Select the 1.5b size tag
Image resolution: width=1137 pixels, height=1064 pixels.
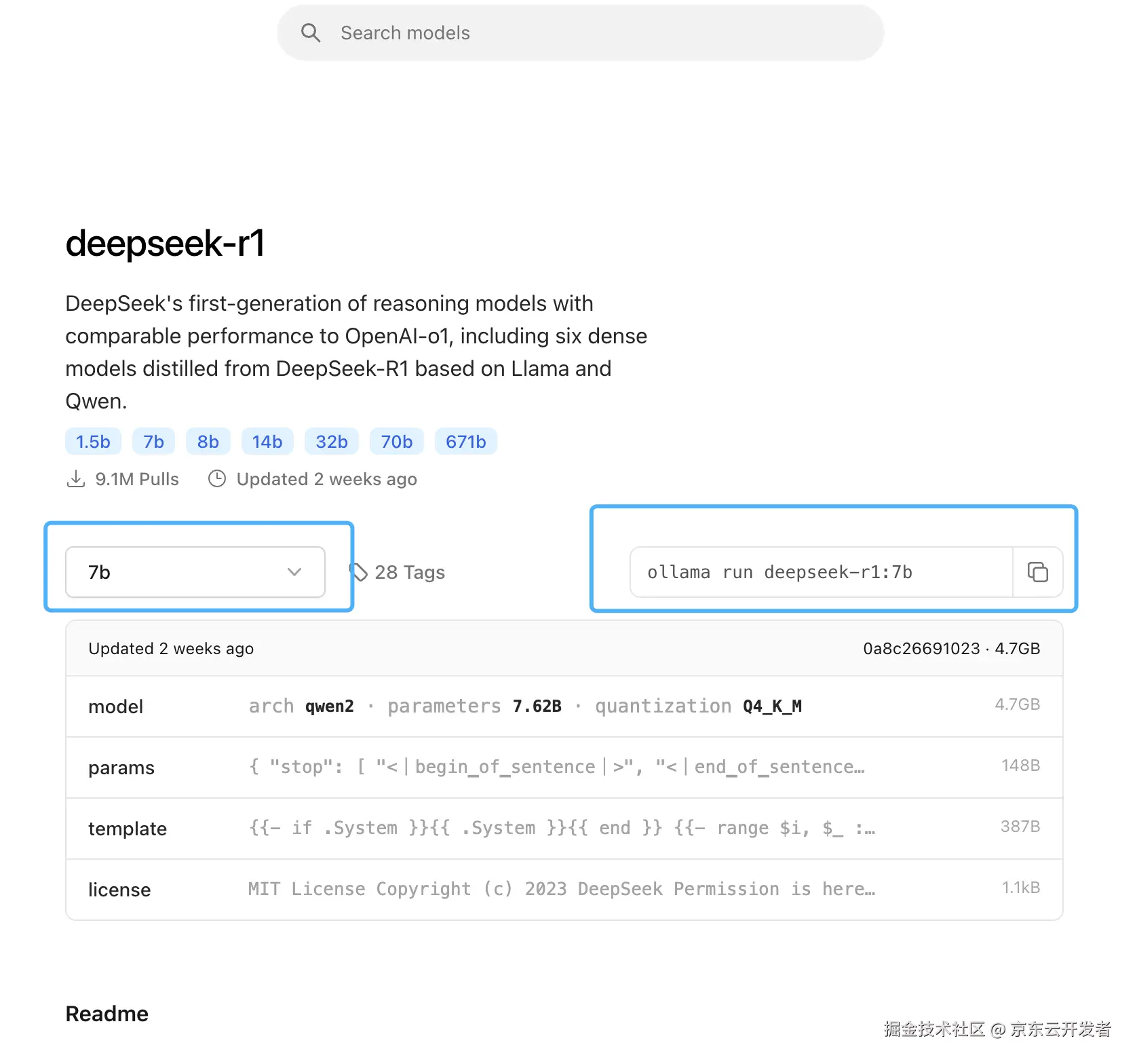[x=93, y=442]
